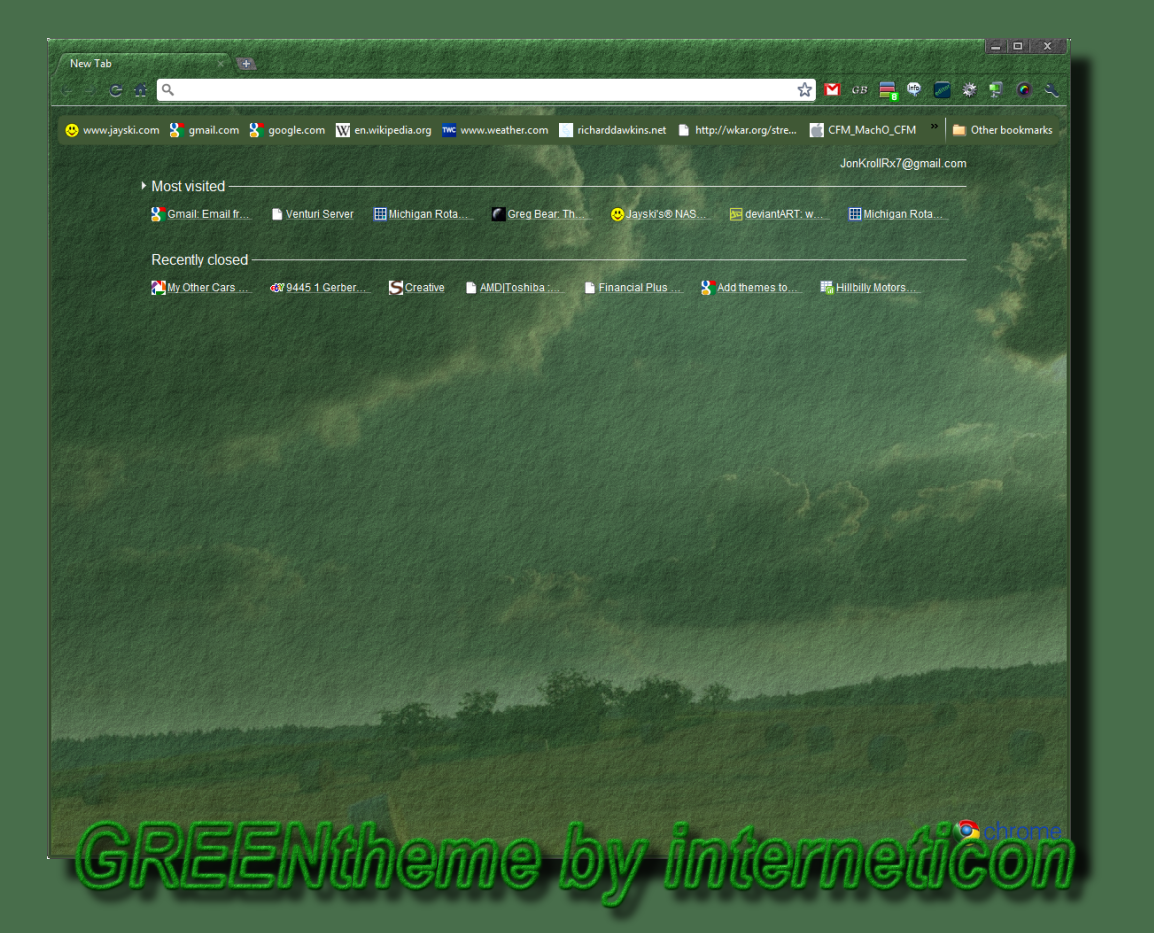Open the wrench tools menu

coord(1050,89)
